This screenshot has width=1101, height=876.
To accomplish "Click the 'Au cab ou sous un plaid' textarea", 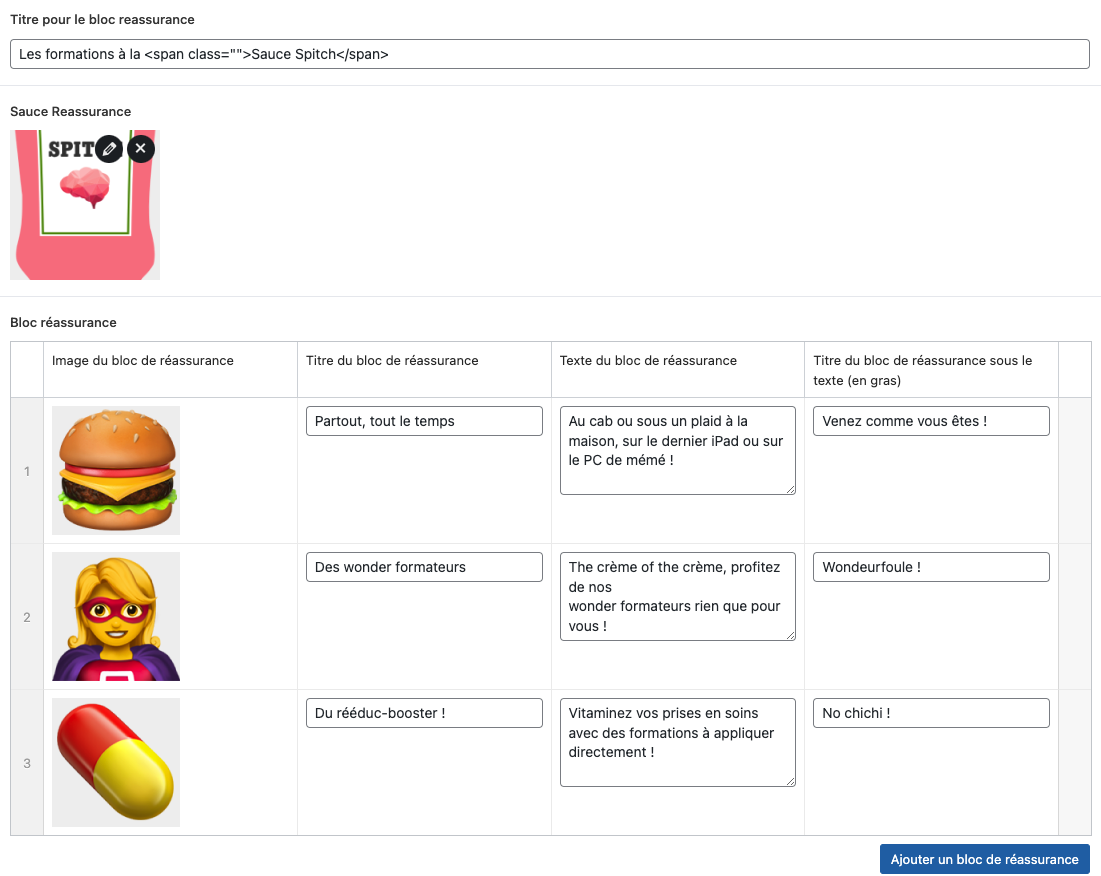I will click(x=677, y=450).
